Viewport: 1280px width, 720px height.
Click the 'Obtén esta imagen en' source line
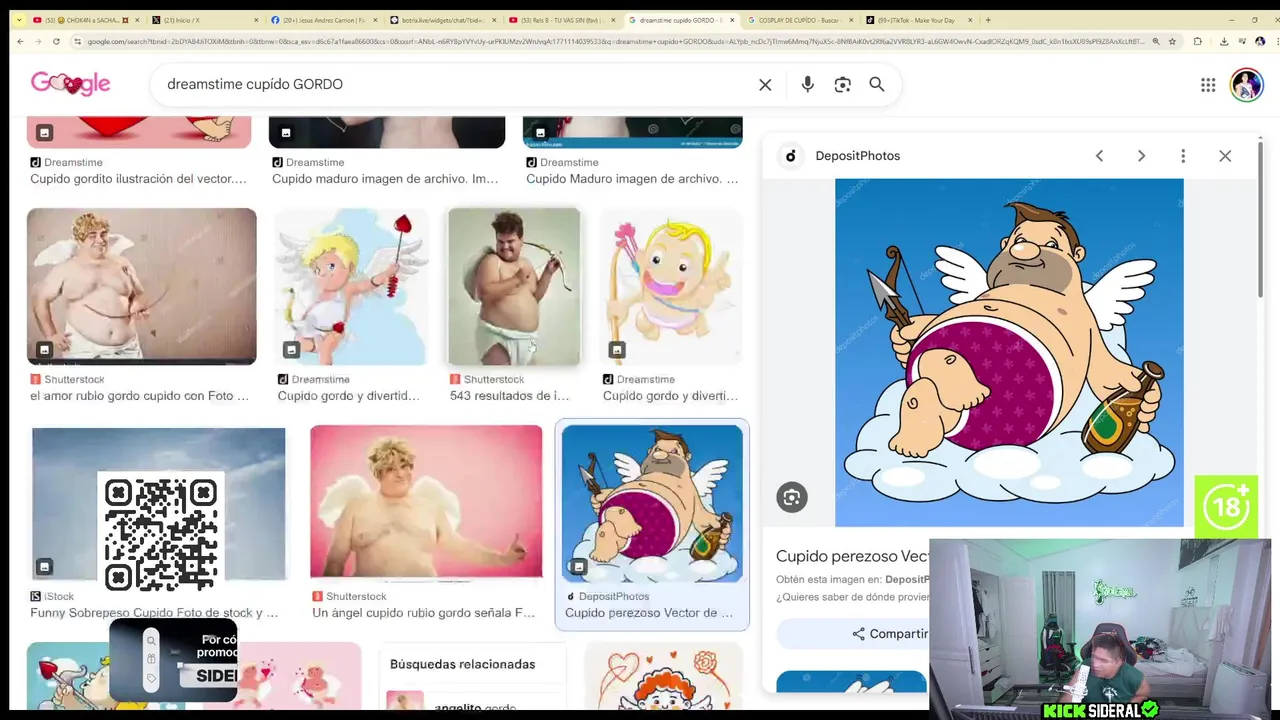tap(853, 580)
